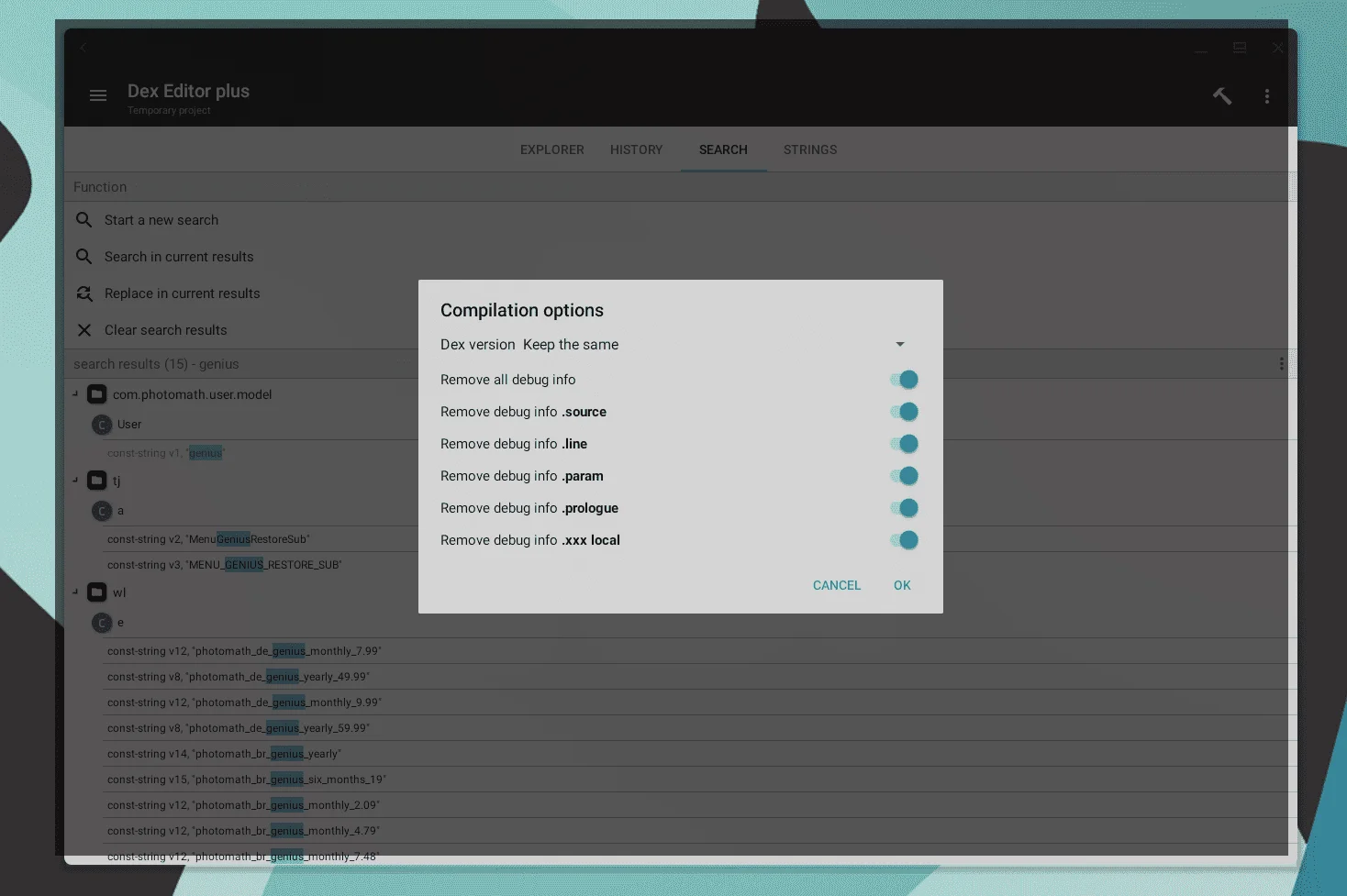Select the User class label
Screen dimensions: 1347x896
[129, 425]
